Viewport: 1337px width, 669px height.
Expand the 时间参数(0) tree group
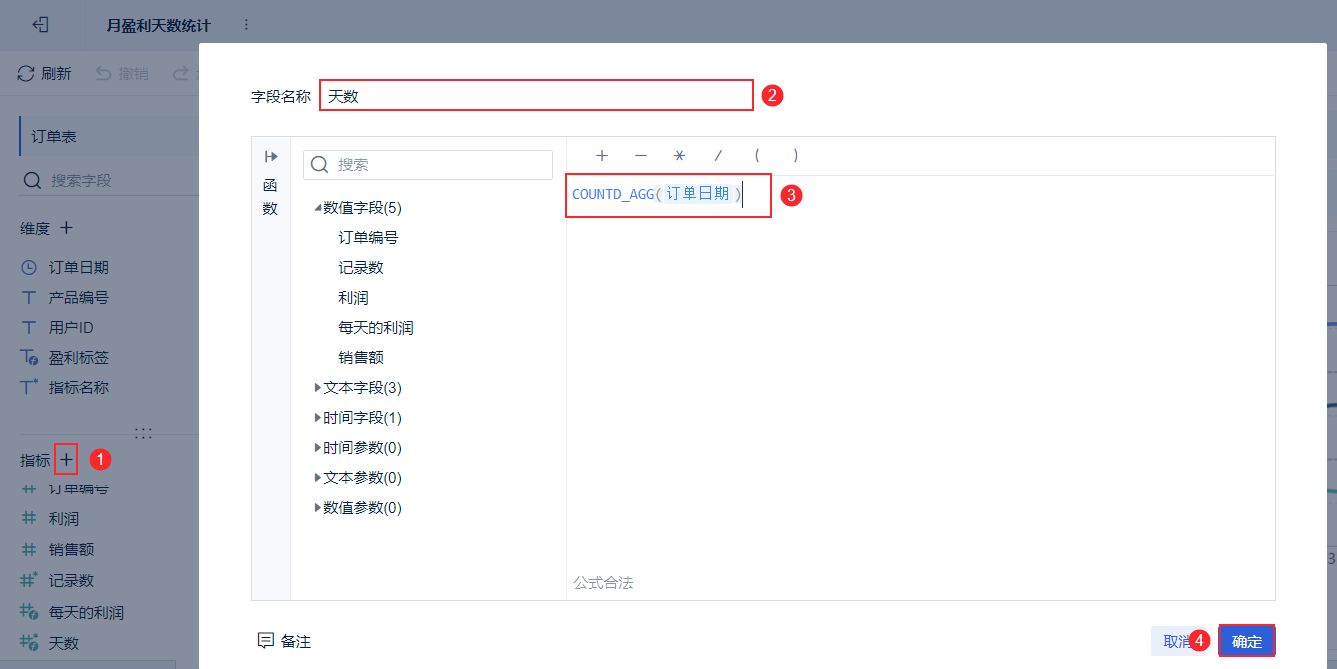pos(318,447)
